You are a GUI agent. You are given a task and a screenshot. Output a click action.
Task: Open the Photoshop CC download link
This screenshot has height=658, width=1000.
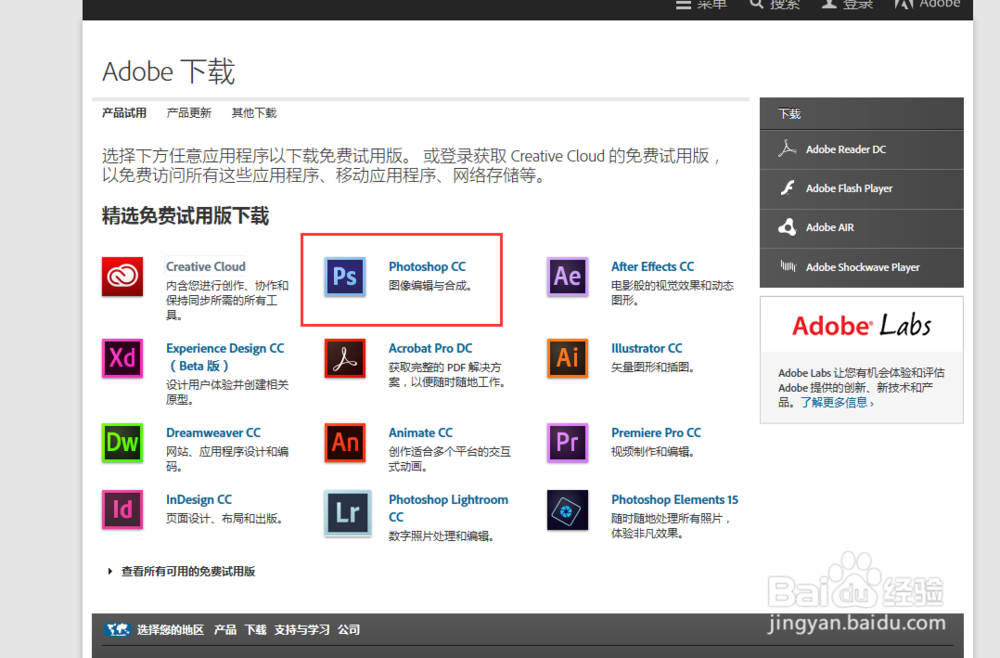click(427, 267)
